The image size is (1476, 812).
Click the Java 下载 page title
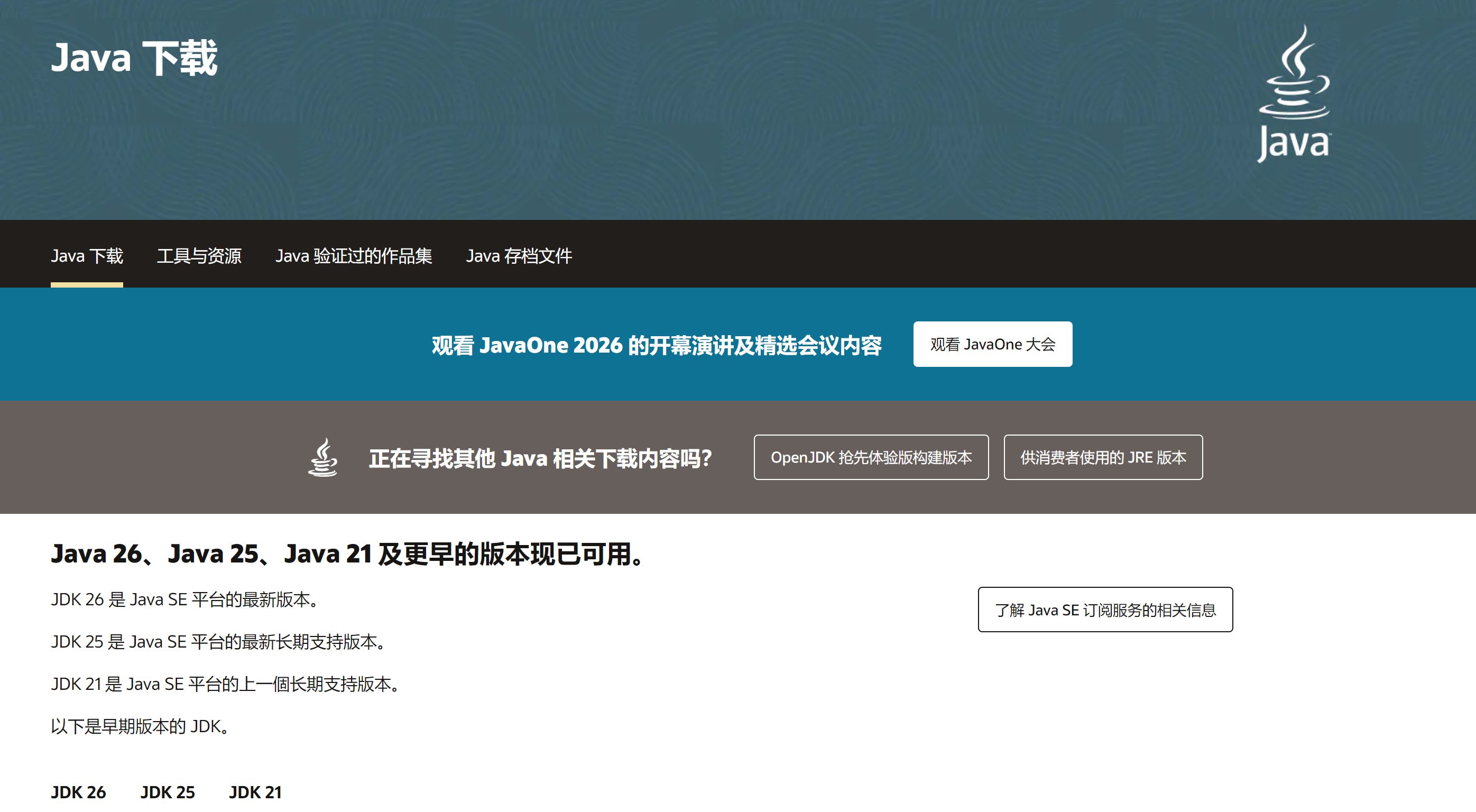tap(134, 58)
